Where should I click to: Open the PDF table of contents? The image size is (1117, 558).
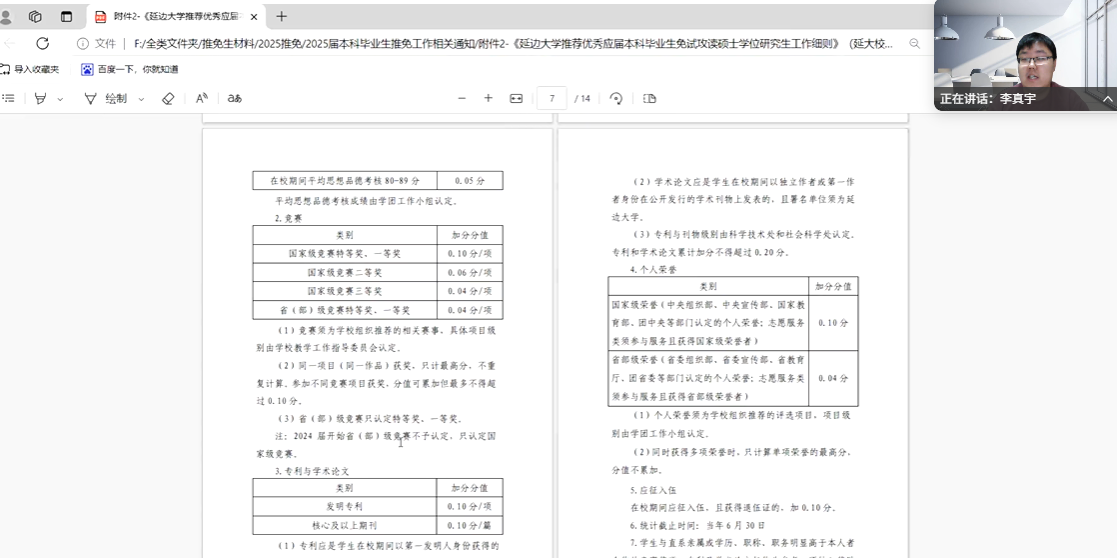click(9, 98)
